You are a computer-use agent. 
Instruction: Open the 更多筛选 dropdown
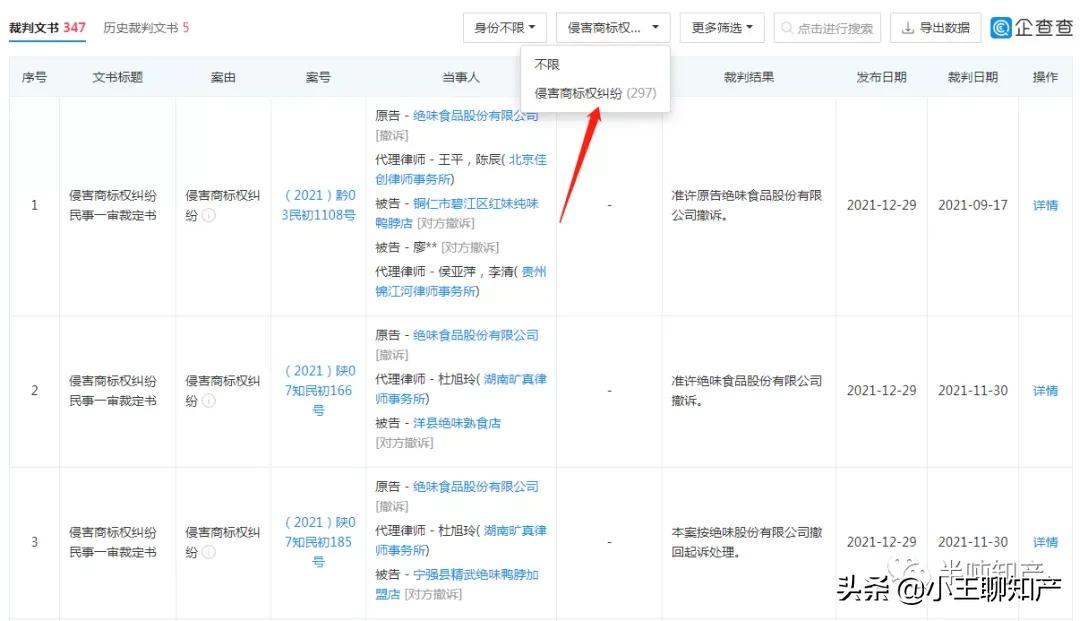(722, 28)
